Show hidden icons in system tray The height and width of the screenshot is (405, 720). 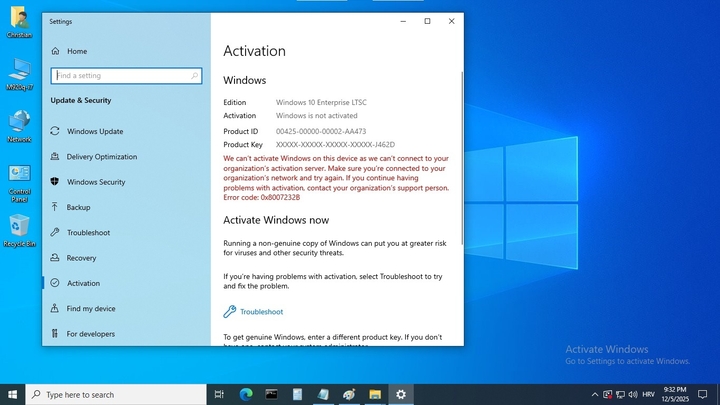595,395
